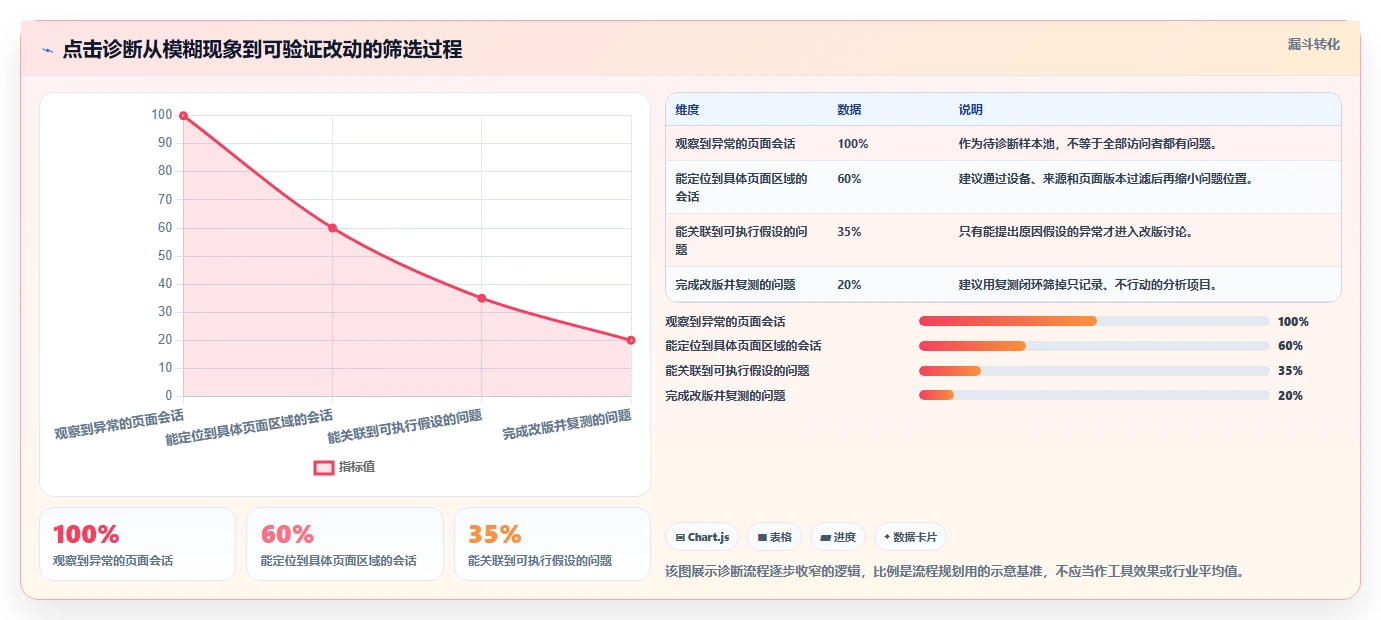Click the 35% label after the third progress bar
This screenshot has height=620, width=1381.
tap(1290, 371)
